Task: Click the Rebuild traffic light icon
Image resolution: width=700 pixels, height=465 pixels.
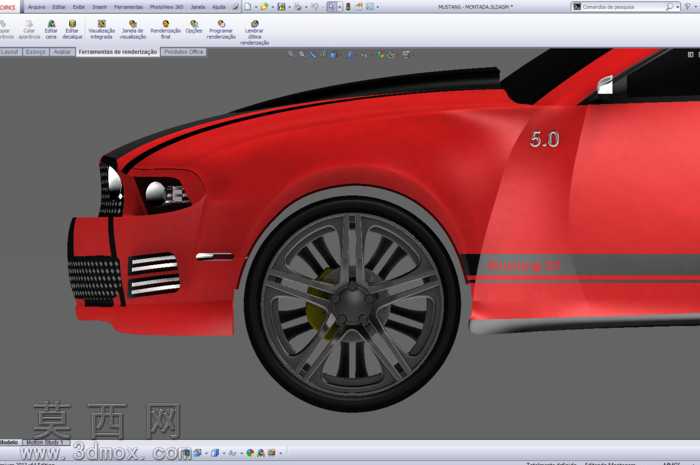Action: point(348,7)
